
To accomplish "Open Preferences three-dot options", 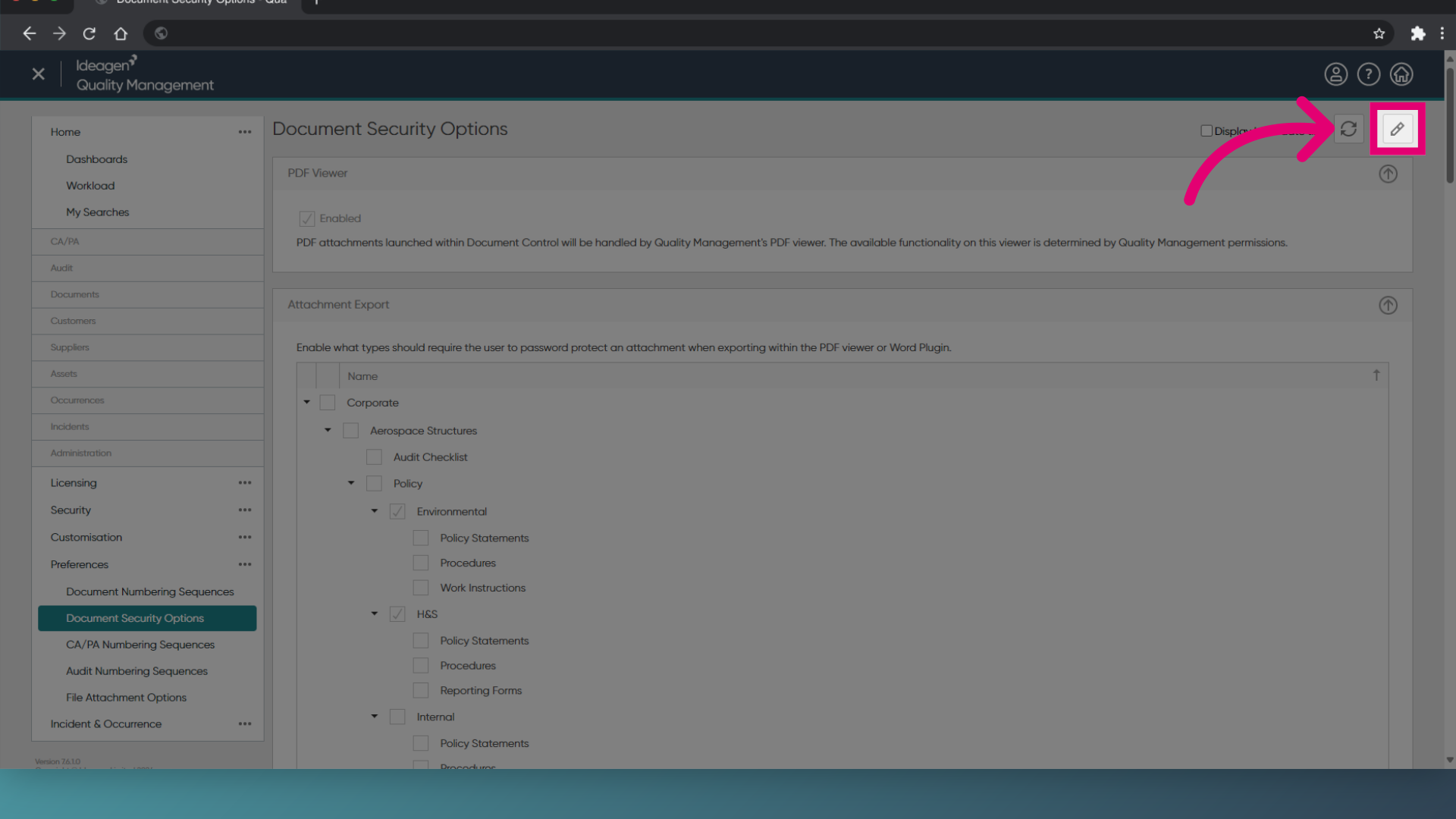I will [244, 564].
